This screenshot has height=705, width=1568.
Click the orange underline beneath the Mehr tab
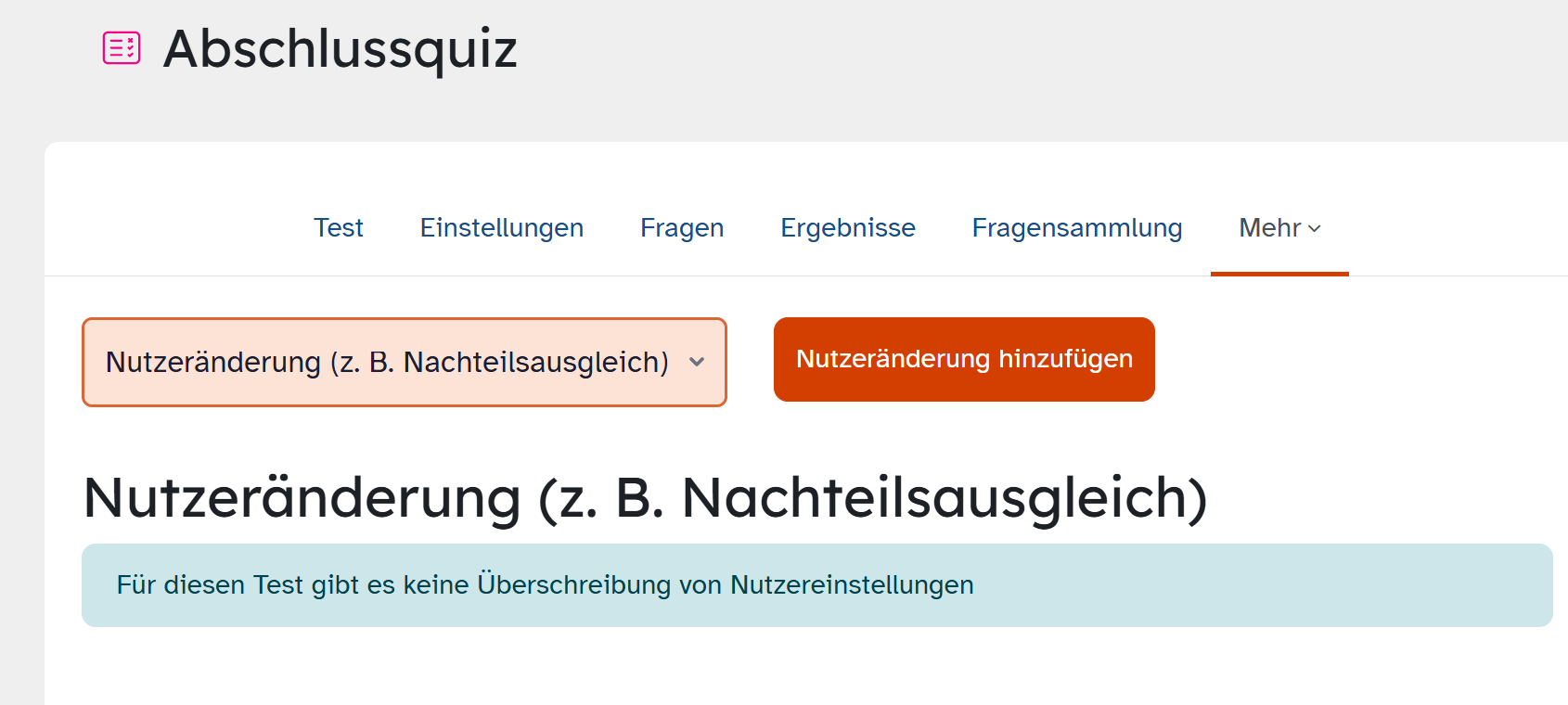click(x=1279, y=274)
